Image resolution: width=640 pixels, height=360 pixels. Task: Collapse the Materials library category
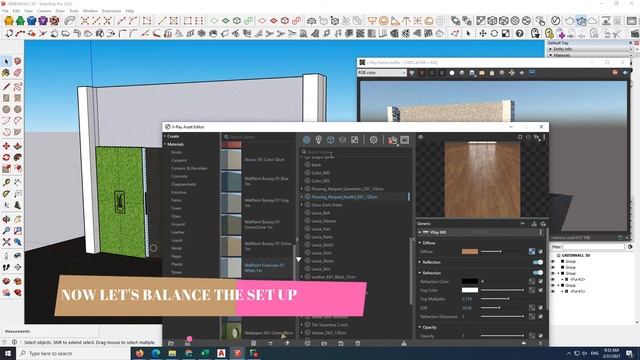(x=165, y=144)
